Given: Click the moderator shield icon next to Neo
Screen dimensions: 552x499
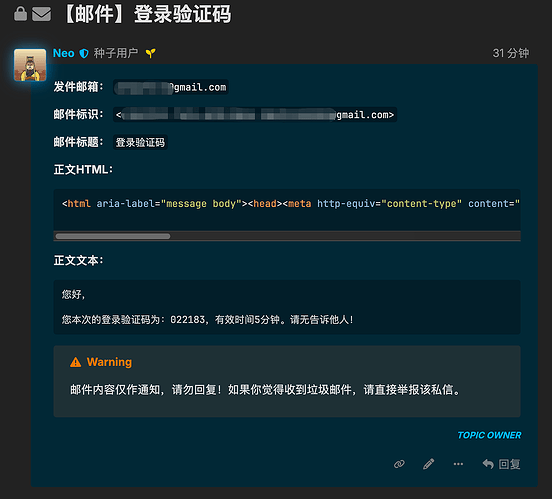Looking at the screenshot, I should pyautogui.click(x=84, y=54).
